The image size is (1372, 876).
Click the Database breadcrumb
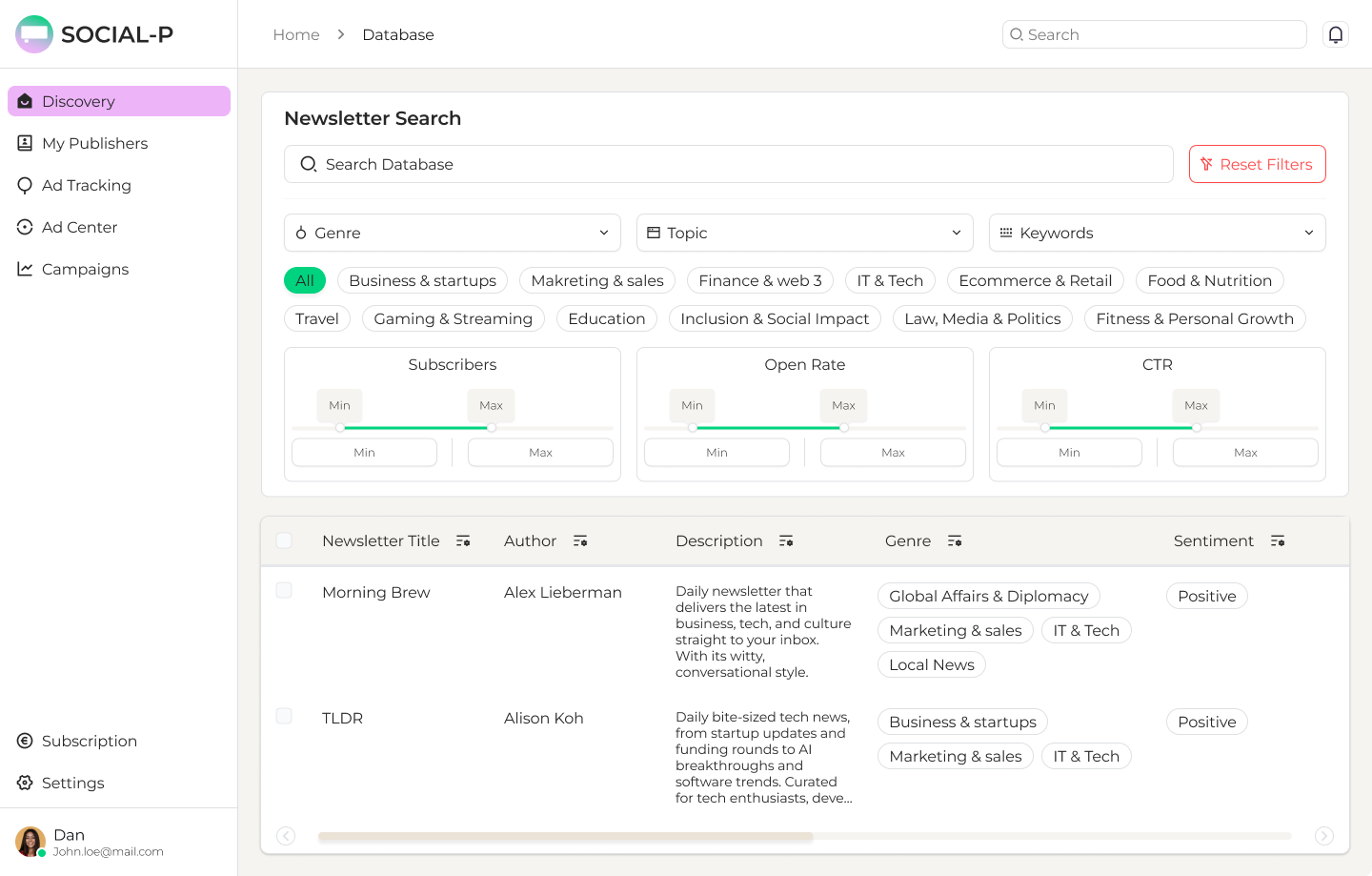pos(398,34)
